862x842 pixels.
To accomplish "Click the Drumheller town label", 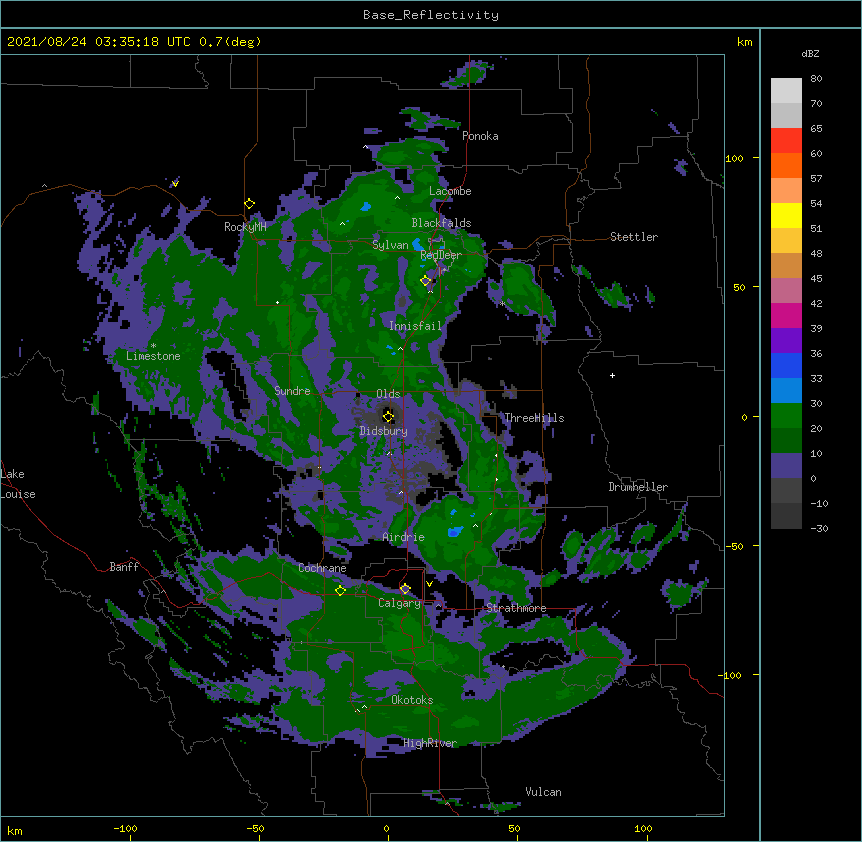I will click(x=638, y=487).
